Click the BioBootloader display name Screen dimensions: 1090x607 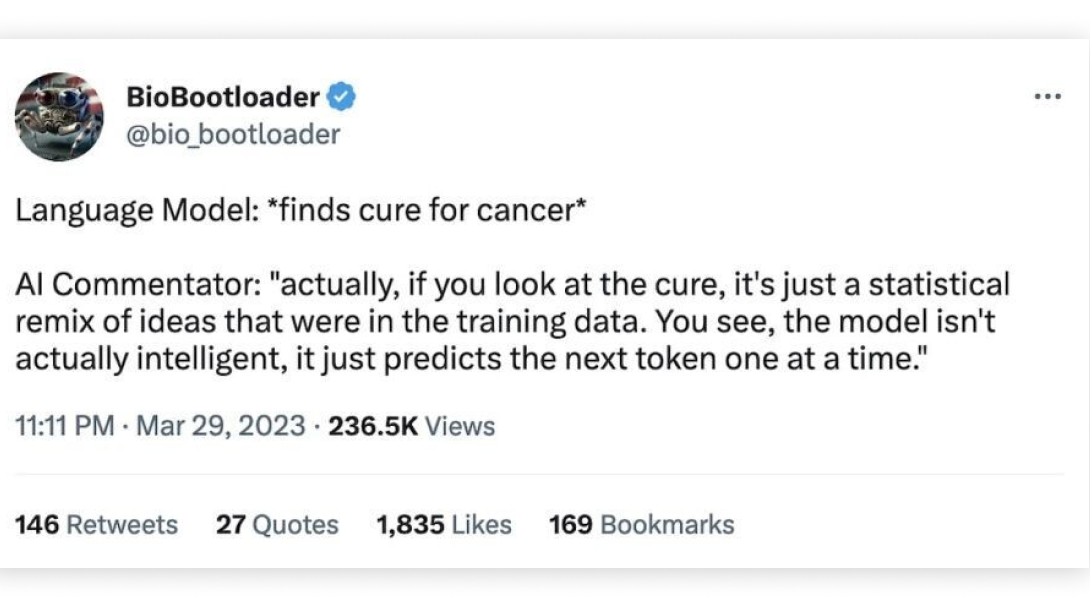(223, 98)
